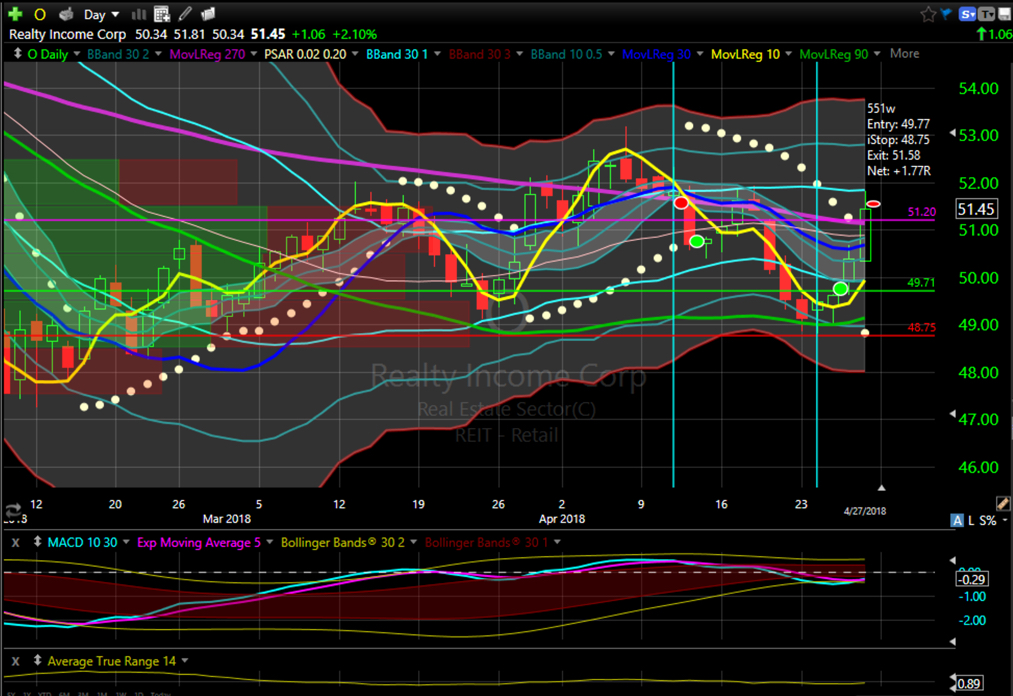Click the bar chart style icon
Viewport: 1013px width, 696px height.
[138, 14]
